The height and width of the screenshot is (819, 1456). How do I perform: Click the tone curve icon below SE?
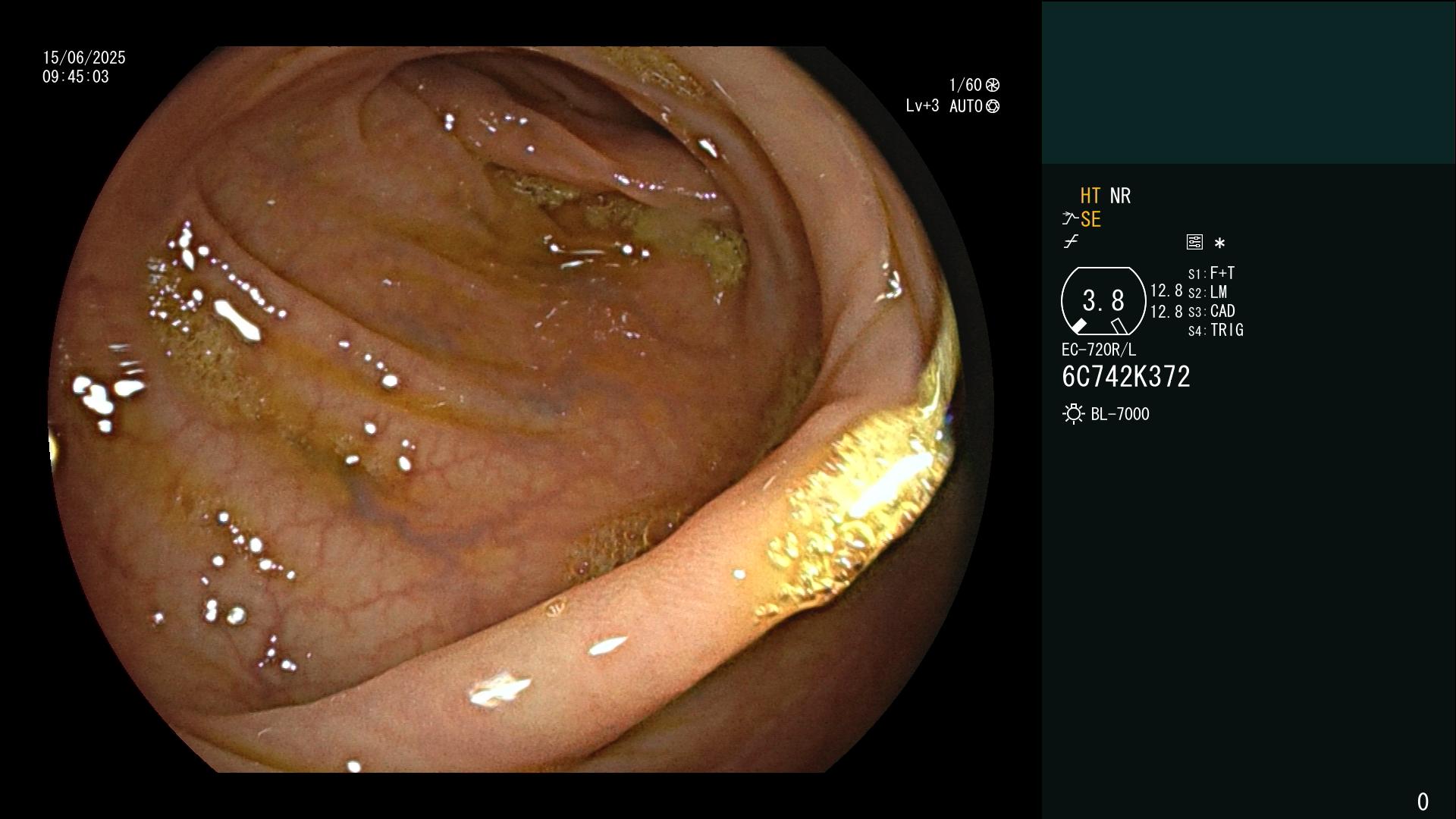(1071, 242)
